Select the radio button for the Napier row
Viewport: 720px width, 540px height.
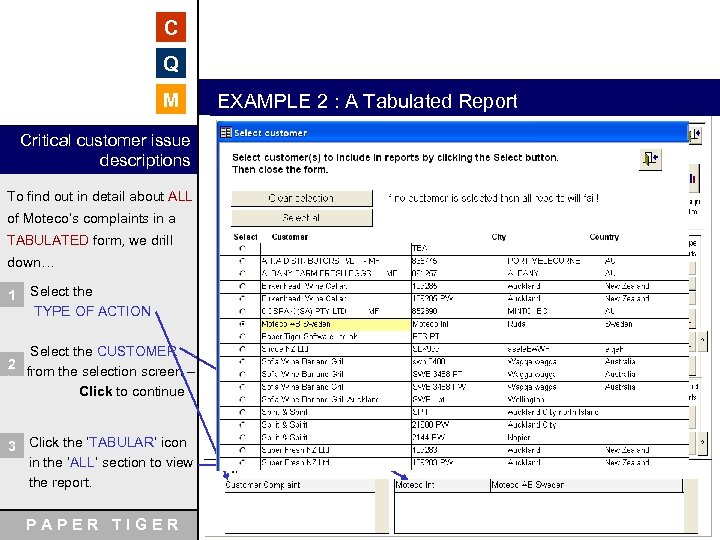242,437
